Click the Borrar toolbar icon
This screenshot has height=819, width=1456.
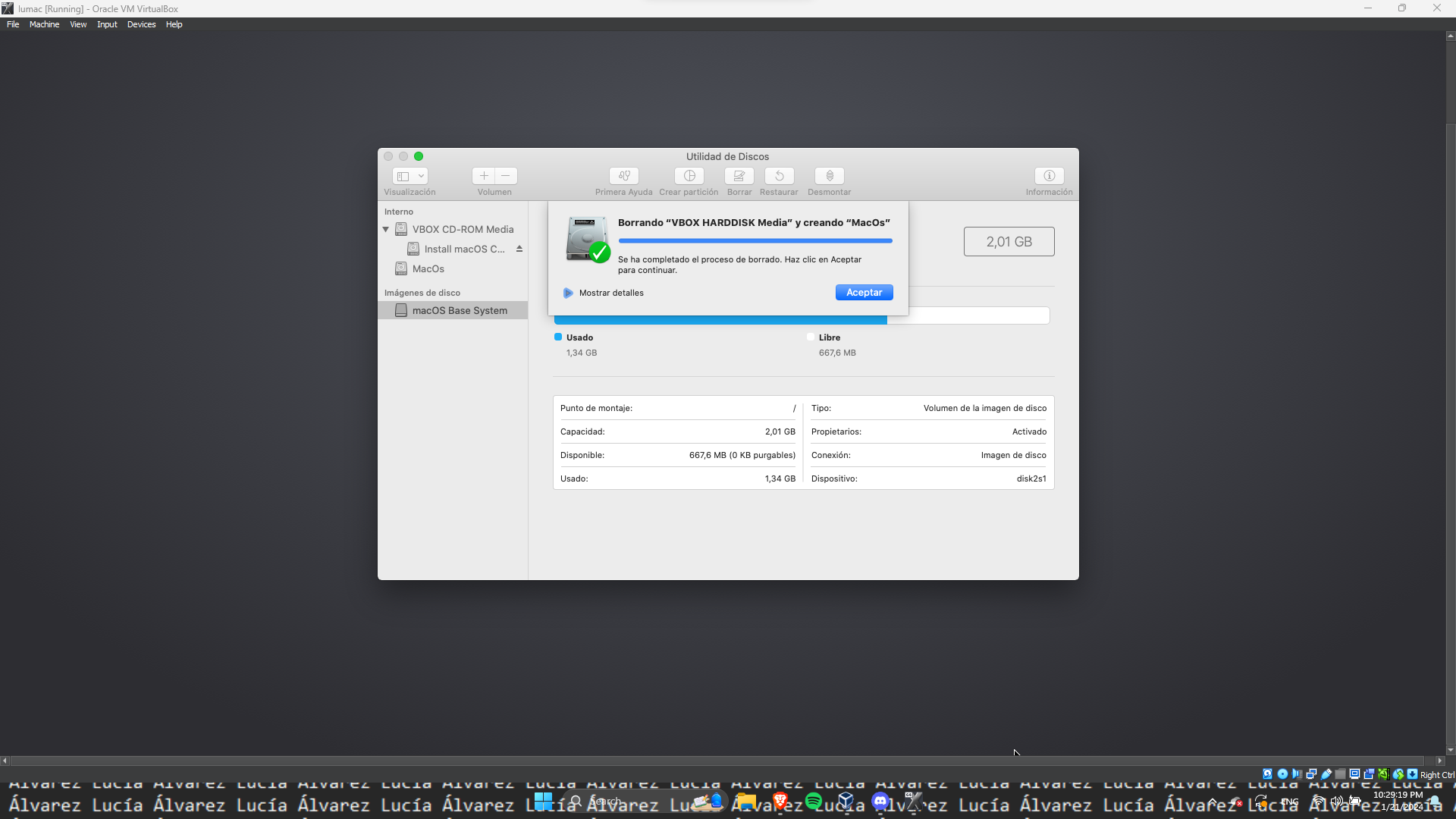[739, 176]
